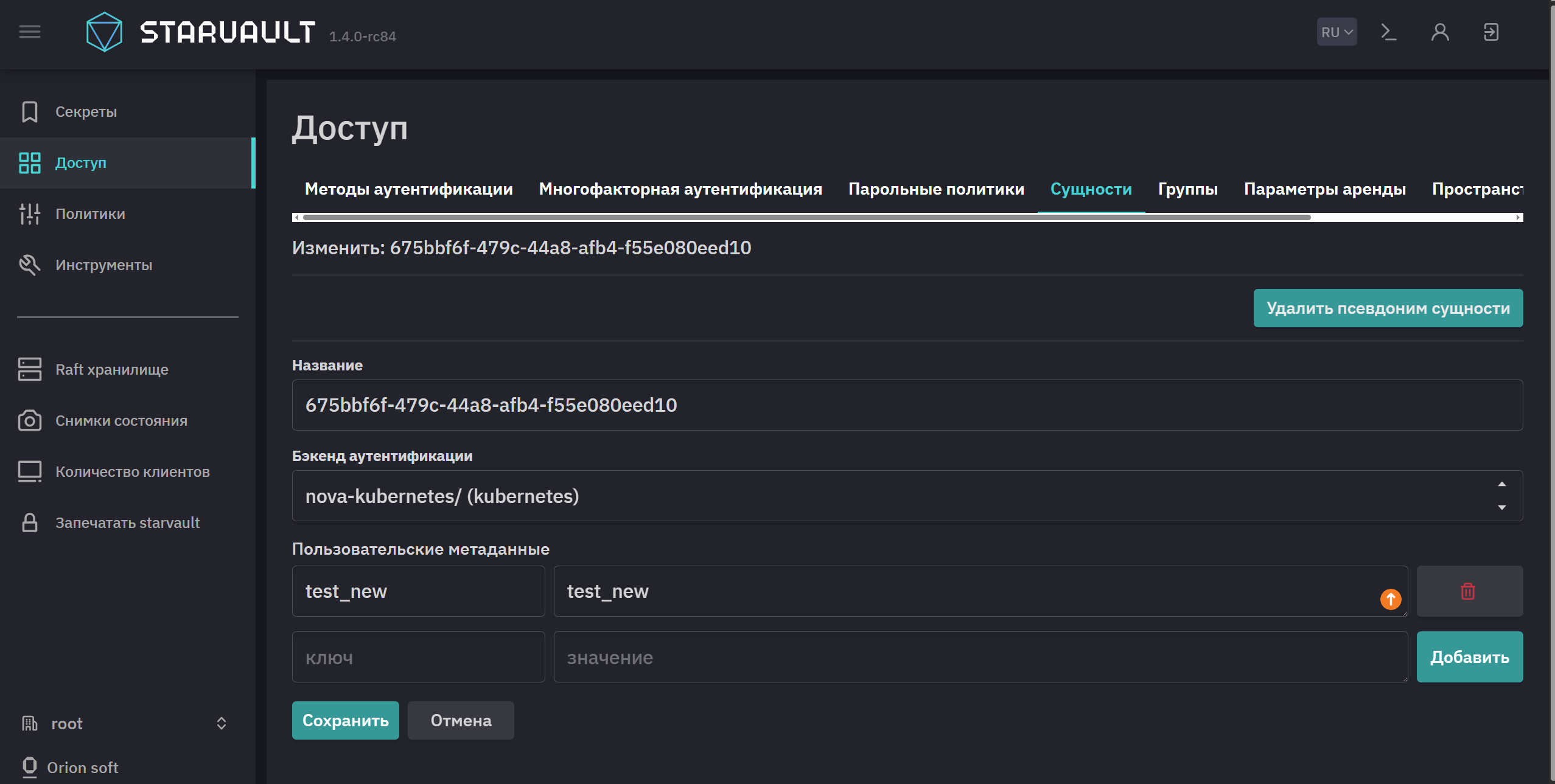Screen dimensions: 1555x784
Task: Click the root namespace building icon
Action: [x=30, y=724]
